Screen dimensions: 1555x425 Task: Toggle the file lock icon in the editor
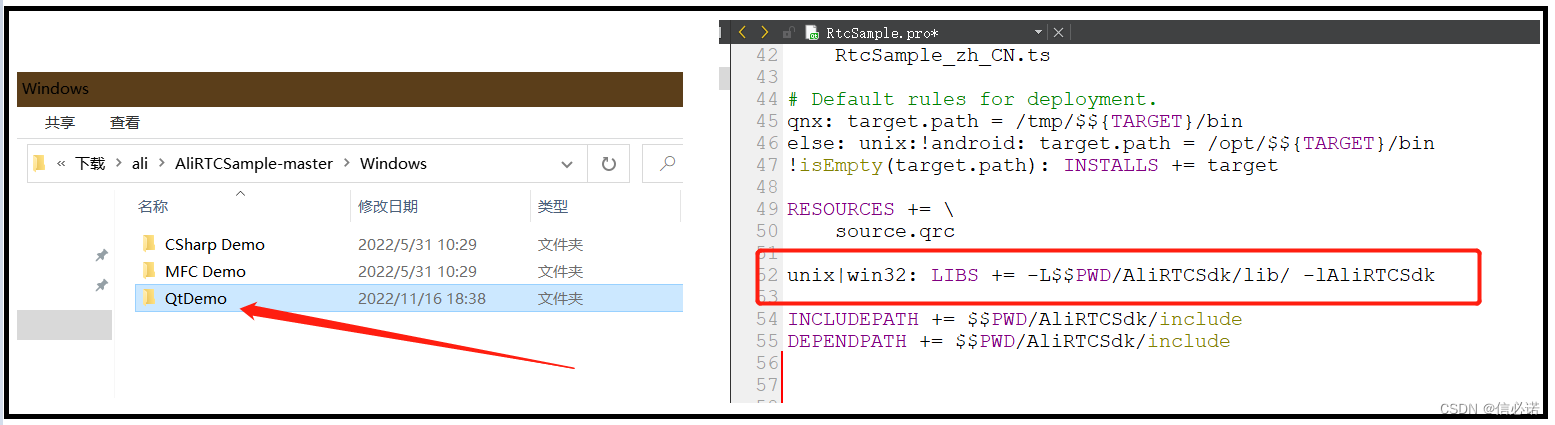[x=789, y=32]
